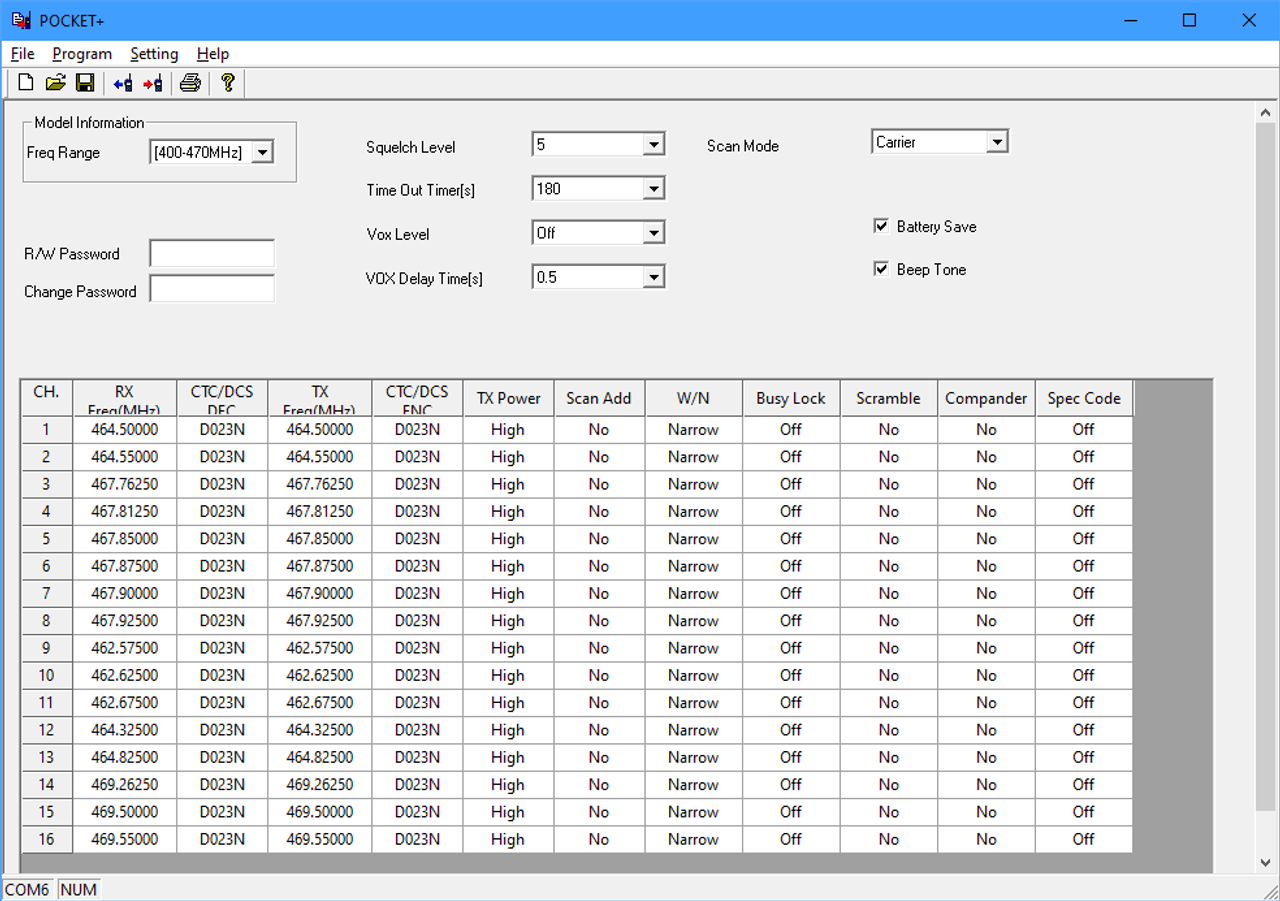Click the vertical scrollbar down arrow
Viewport: 1280px width, 901px height.
[1266, 862]
